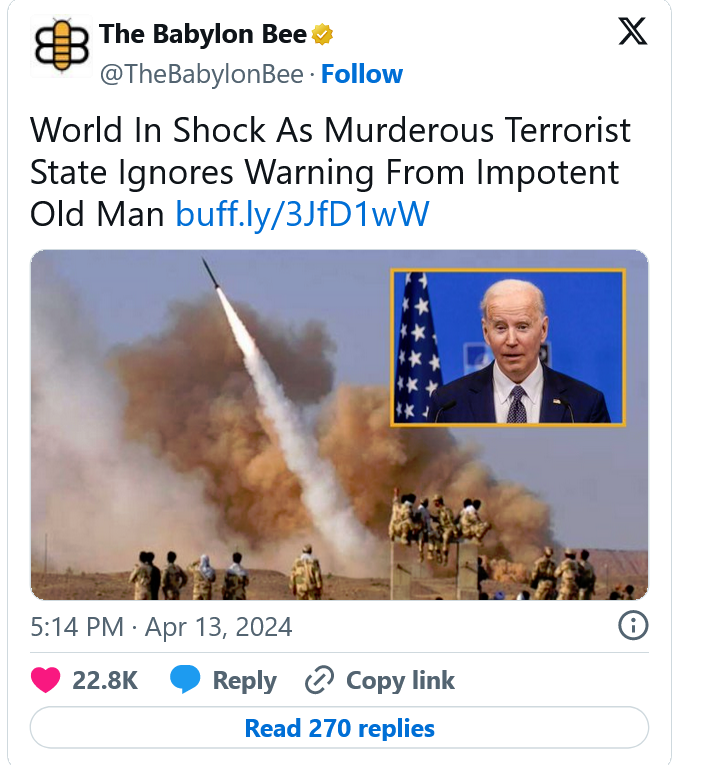Viewport: 721px width, 765px height.
Task: Follow The Babylon Bee account
Action: pyautogui.click(x=361, y=74)
